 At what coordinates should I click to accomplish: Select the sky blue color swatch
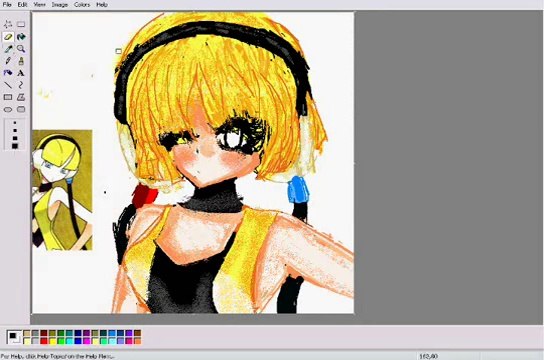click(x=112, y=333)
